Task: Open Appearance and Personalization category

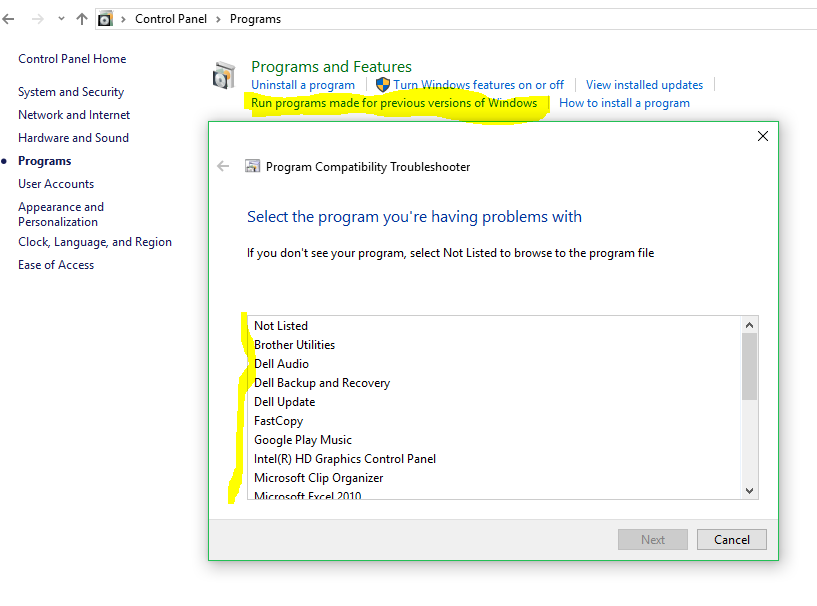Action: coord(61,214)
